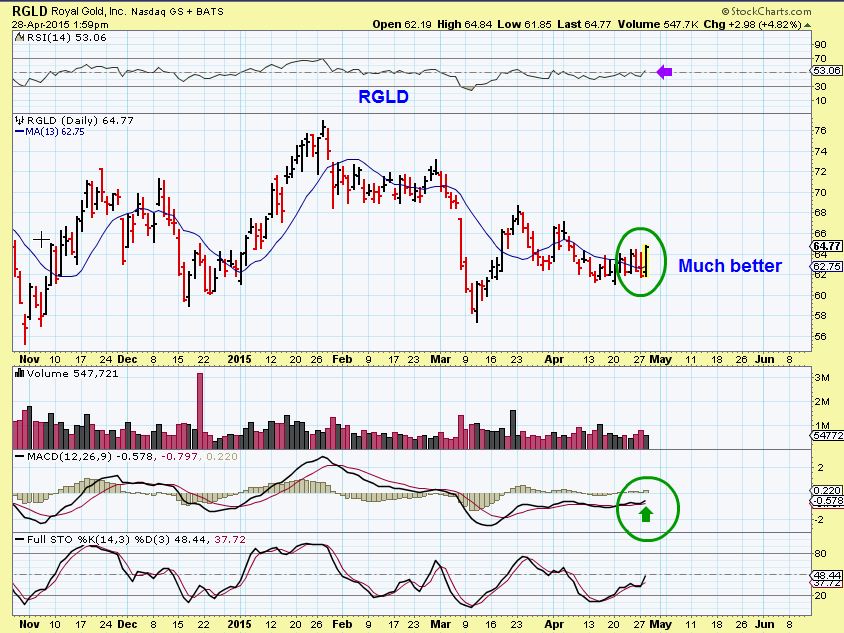Click the yellow-highlighted latest price bar

tap(646, 261)
